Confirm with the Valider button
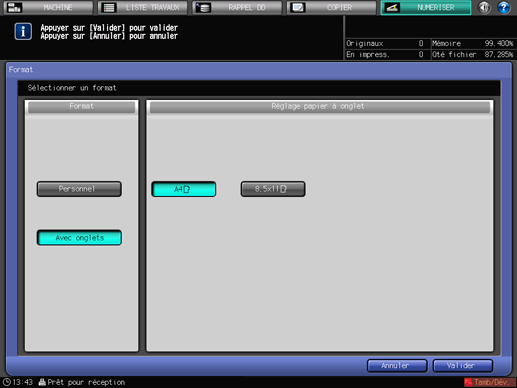This screenshot has width=517, height=388. coord(463,366)
